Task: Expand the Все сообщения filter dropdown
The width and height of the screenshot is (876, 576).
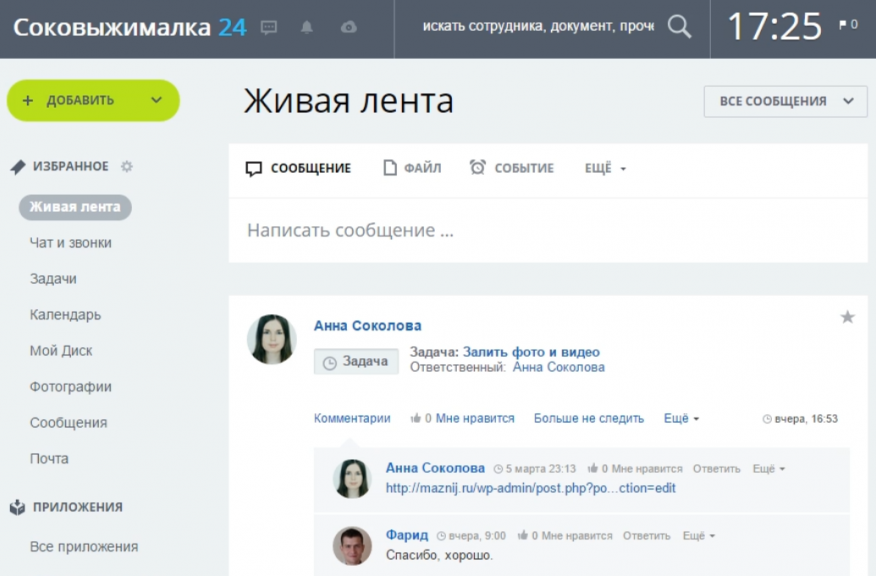Action: 785,101
